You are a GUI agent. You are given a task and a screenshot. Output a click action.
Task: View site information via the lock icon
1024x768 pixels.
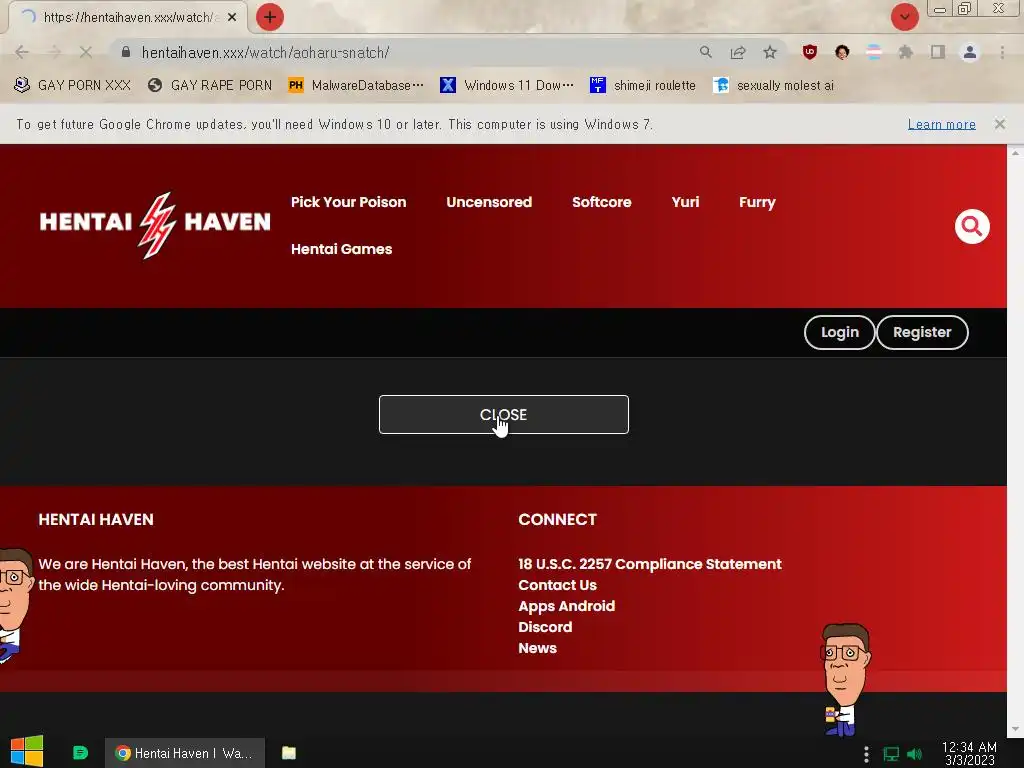click(126, 52)
